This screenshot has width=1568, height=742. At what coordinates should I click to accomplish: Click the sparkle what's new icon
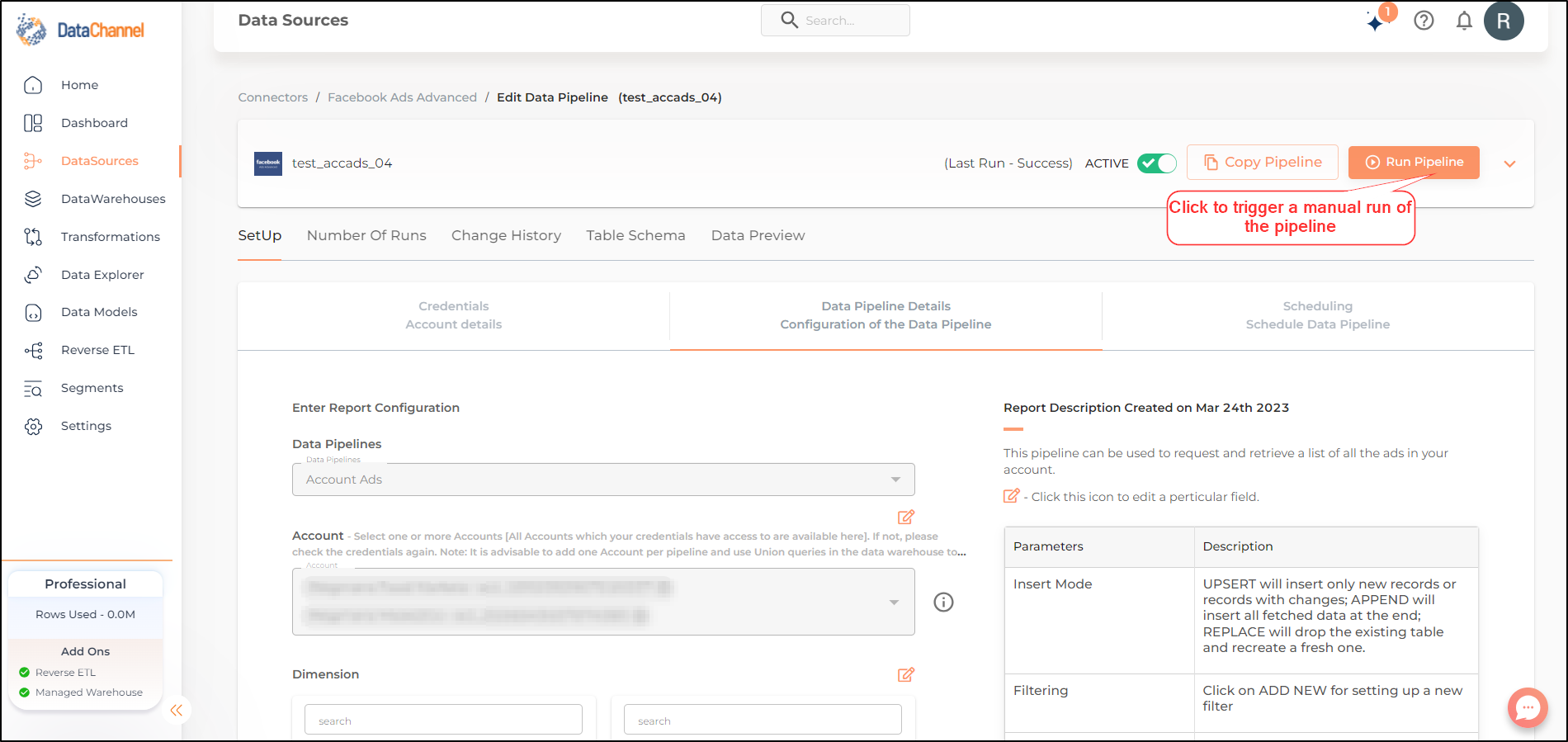point(1376,22)
